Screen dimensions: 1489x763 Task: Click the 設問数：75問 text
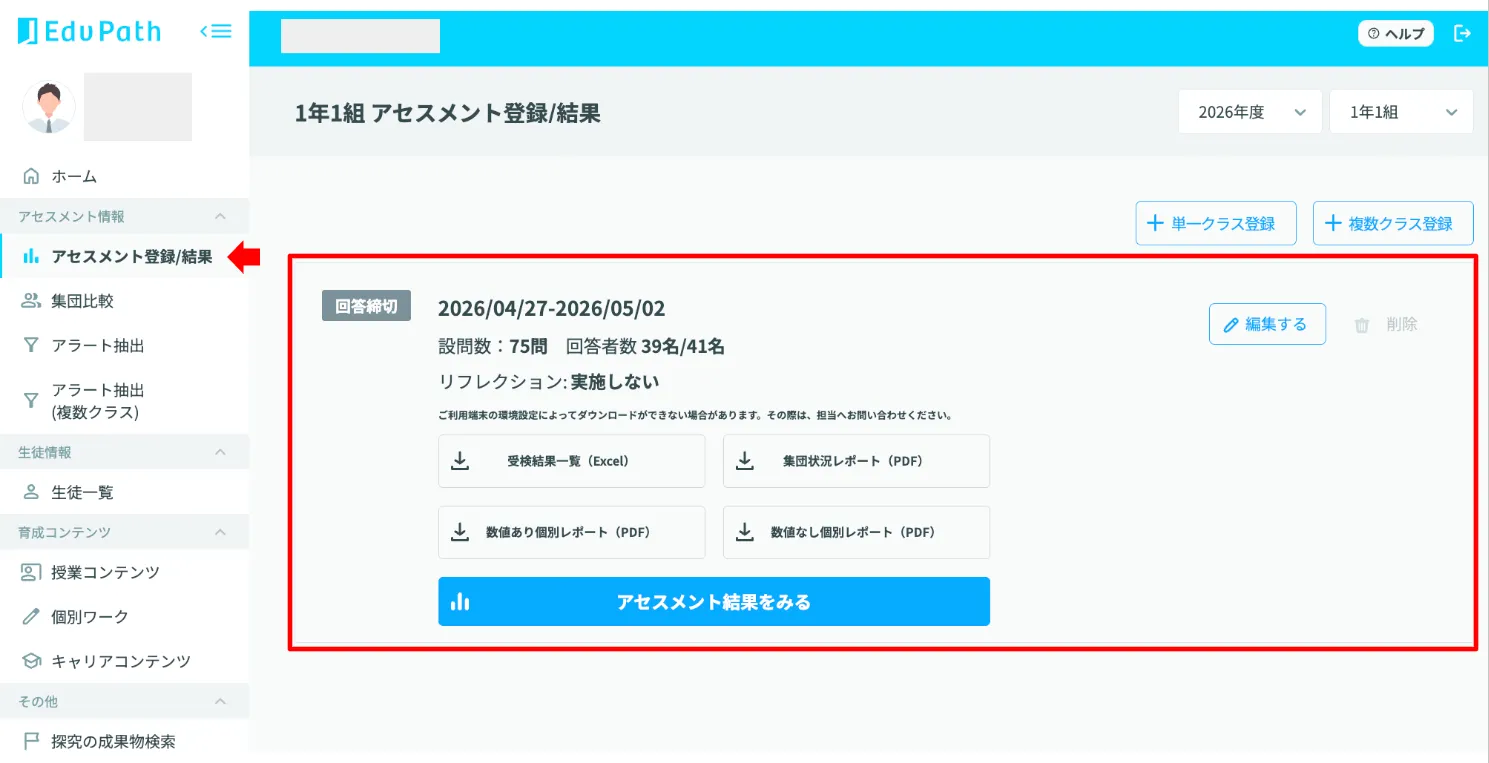click(x=493, y=347)
